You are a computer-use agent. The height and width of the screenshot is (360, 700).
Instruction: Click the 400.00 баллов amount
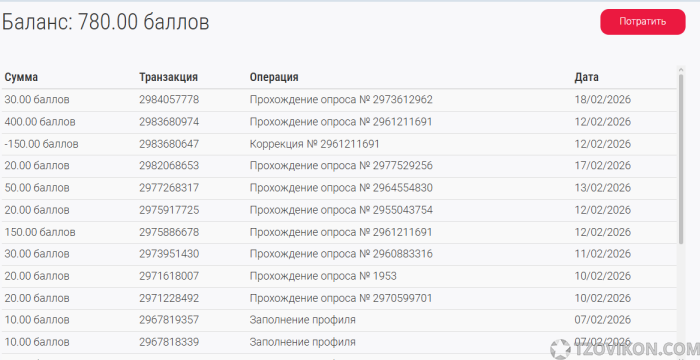[40, 121]
